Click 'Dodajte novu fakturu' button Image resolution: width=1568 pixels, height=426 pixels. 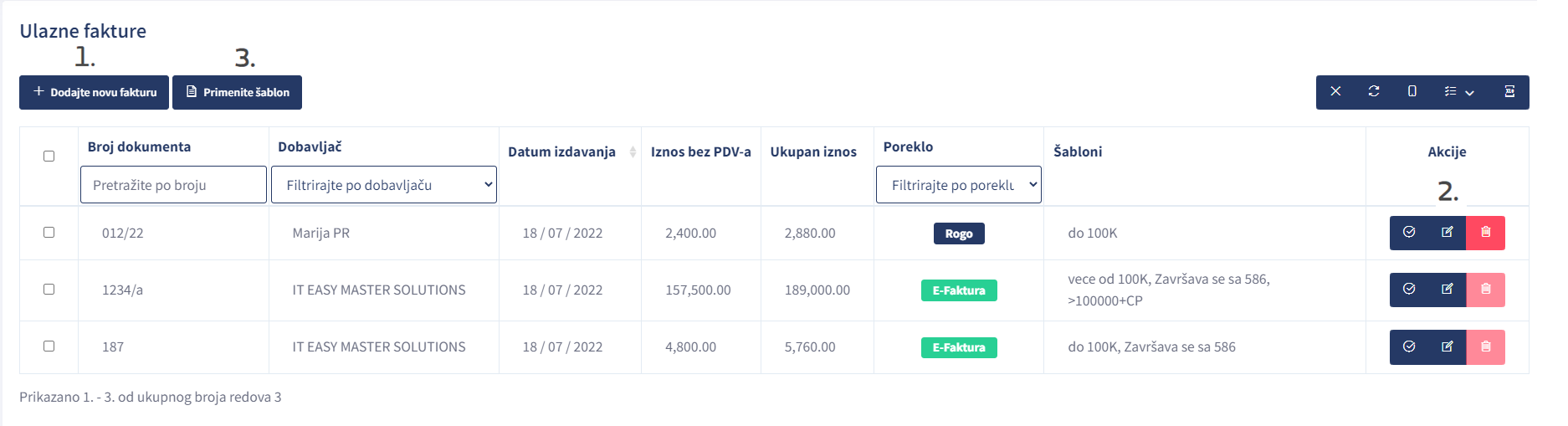click(94, 92)
